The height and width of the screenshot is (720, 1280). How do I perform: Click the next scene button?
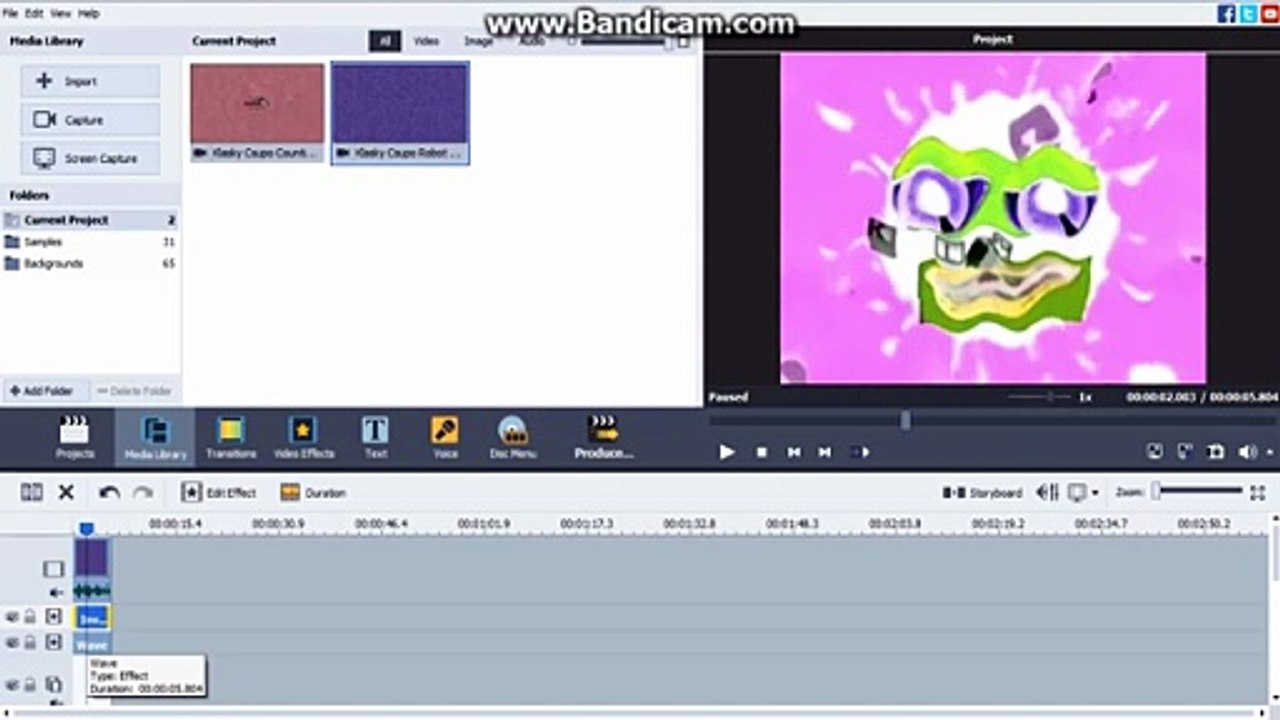click(860, 452)
